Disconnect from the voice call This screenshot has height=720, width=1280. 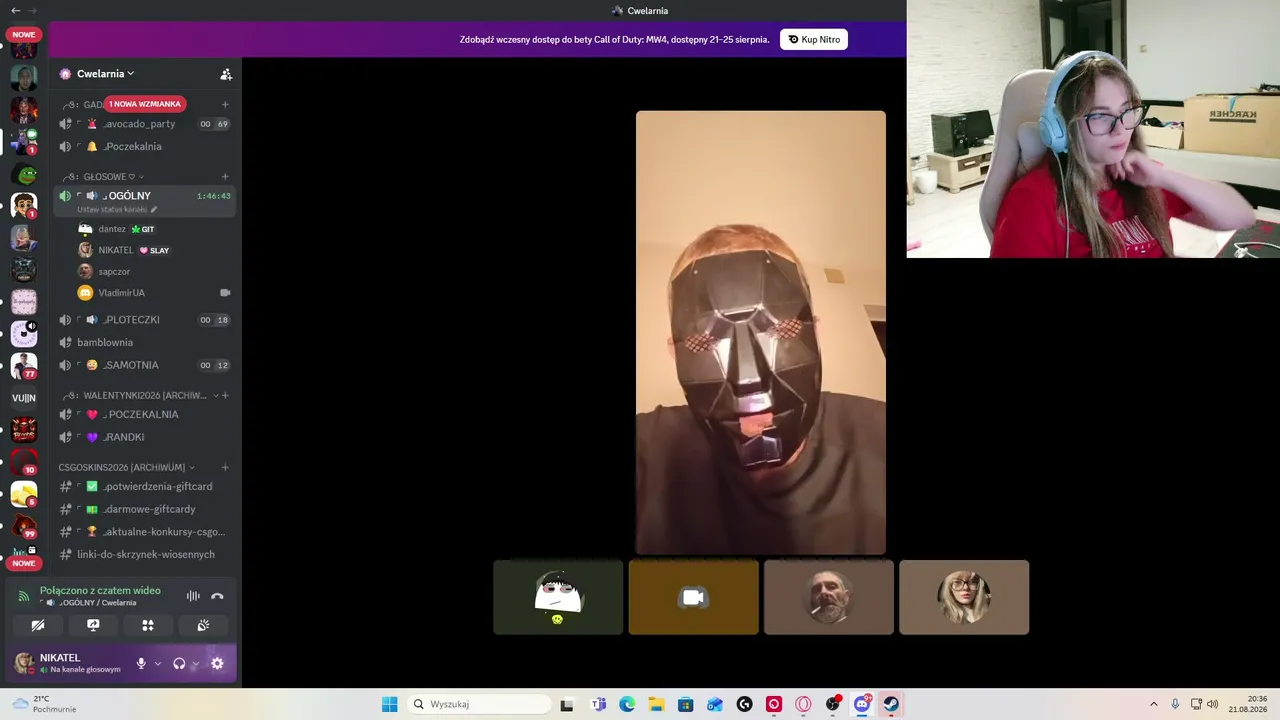pos(217,596)
